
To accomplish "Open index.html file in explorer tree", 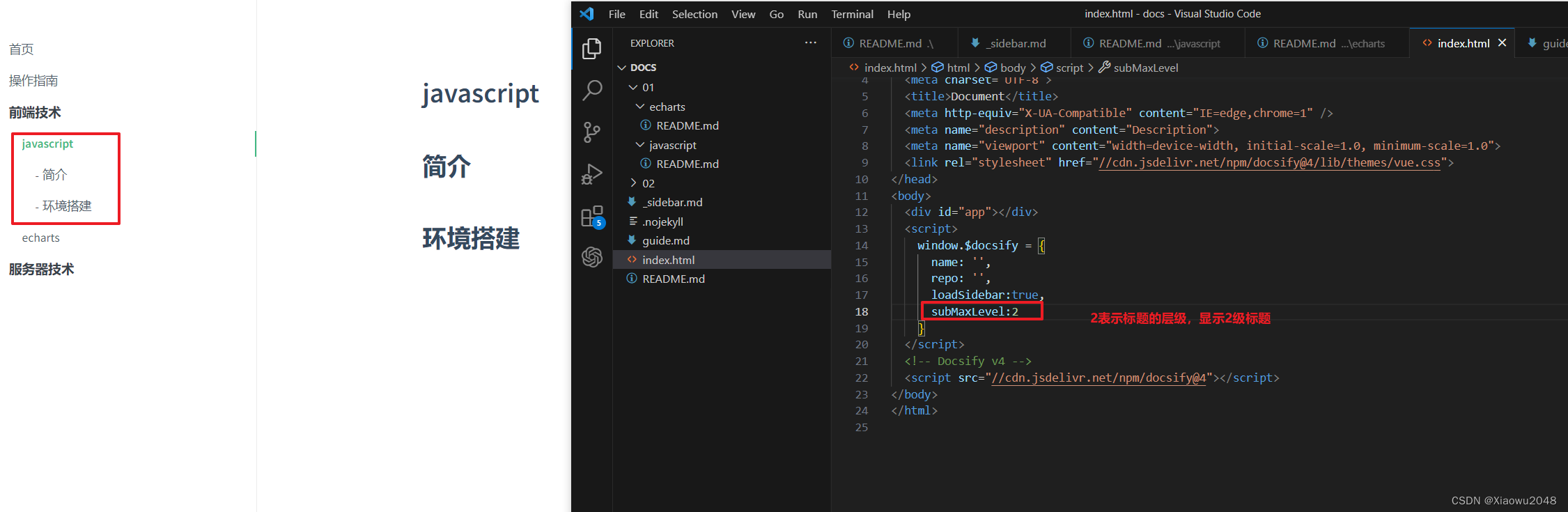I will (x=722, y=260).
